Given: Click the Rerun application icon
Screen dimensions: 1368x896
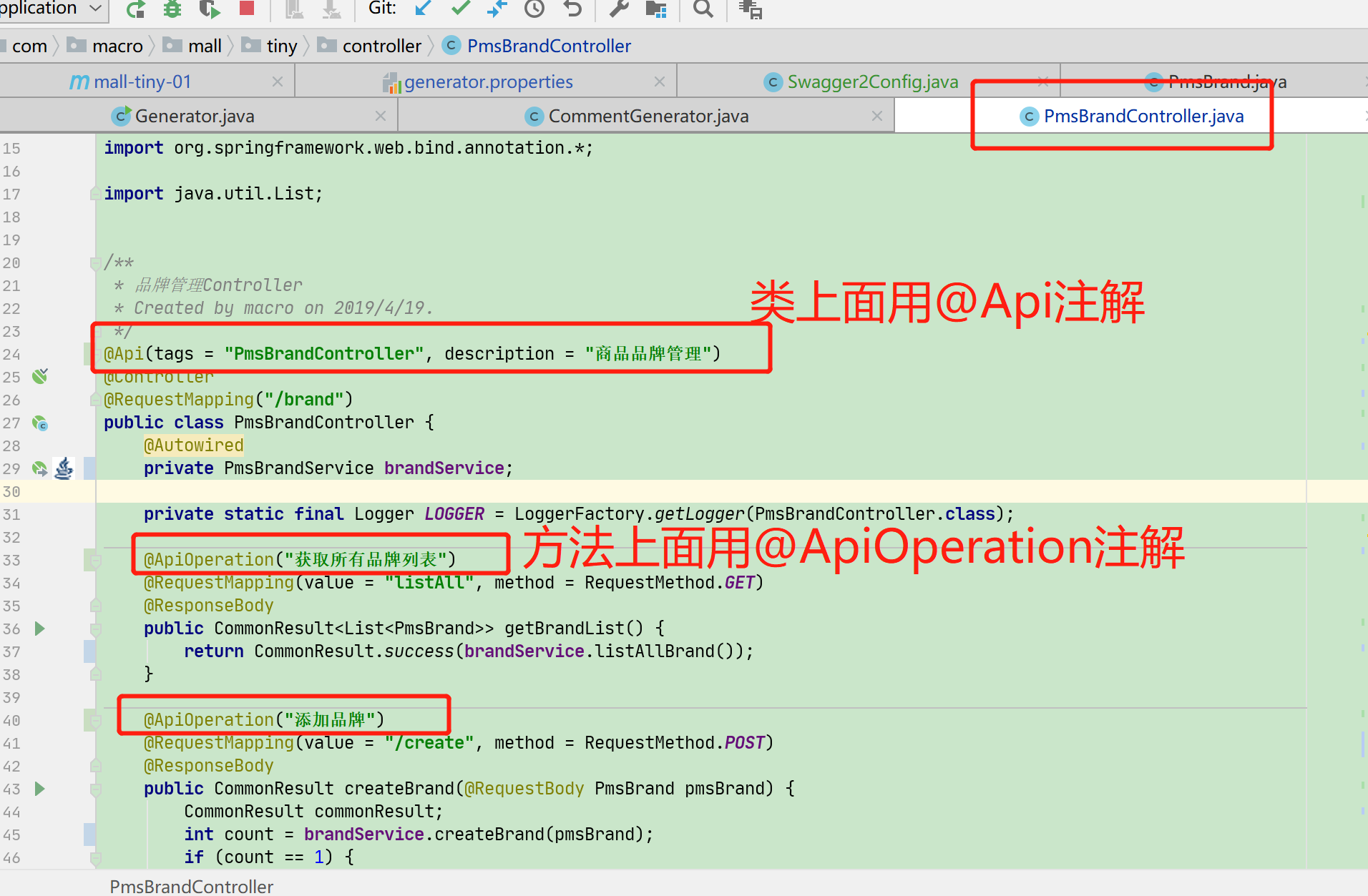Looking at the screenshot, I should [x=135, y=9].
